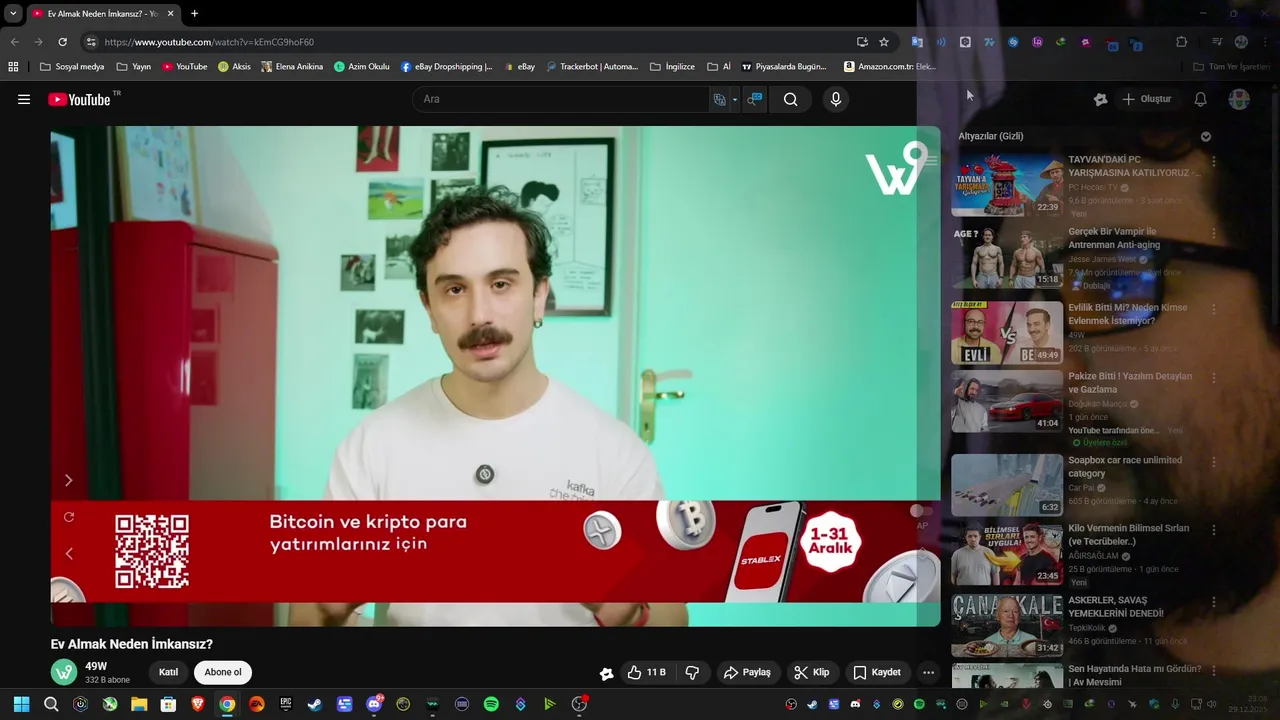
Task: Reload the page in Chrome
Action: (x=62, y=42)
